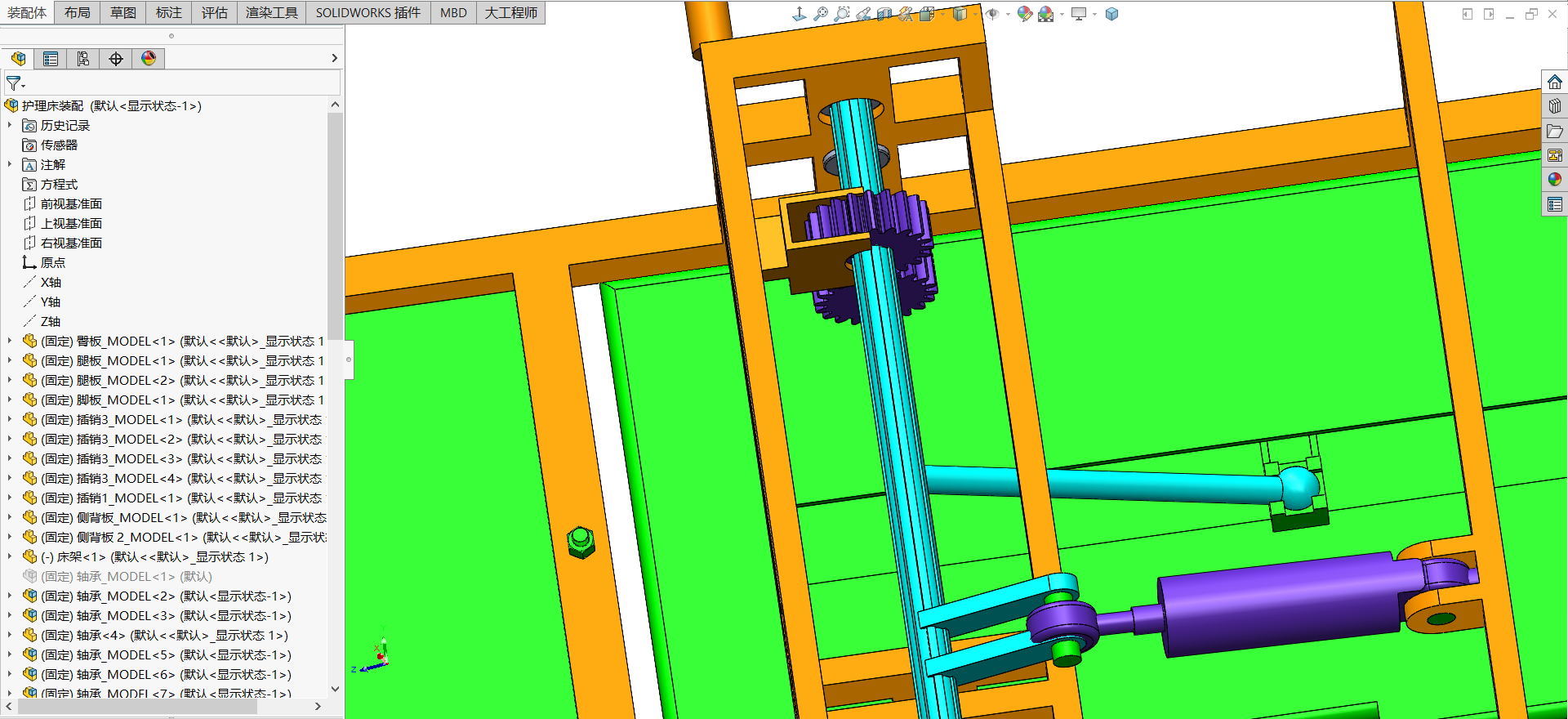Open the Design Library icon in task pane
1568x719 pixels.
tap(1555, 106)
